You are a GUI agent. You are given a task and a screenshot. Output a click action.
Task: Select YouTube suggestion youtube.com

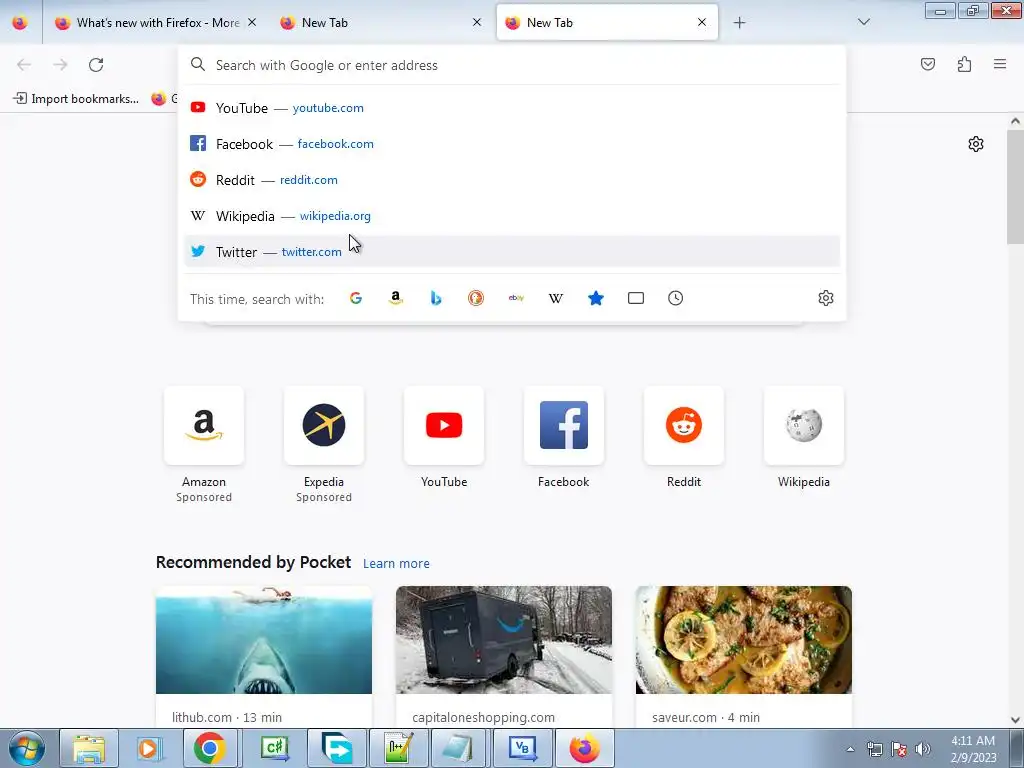(511, 108)
